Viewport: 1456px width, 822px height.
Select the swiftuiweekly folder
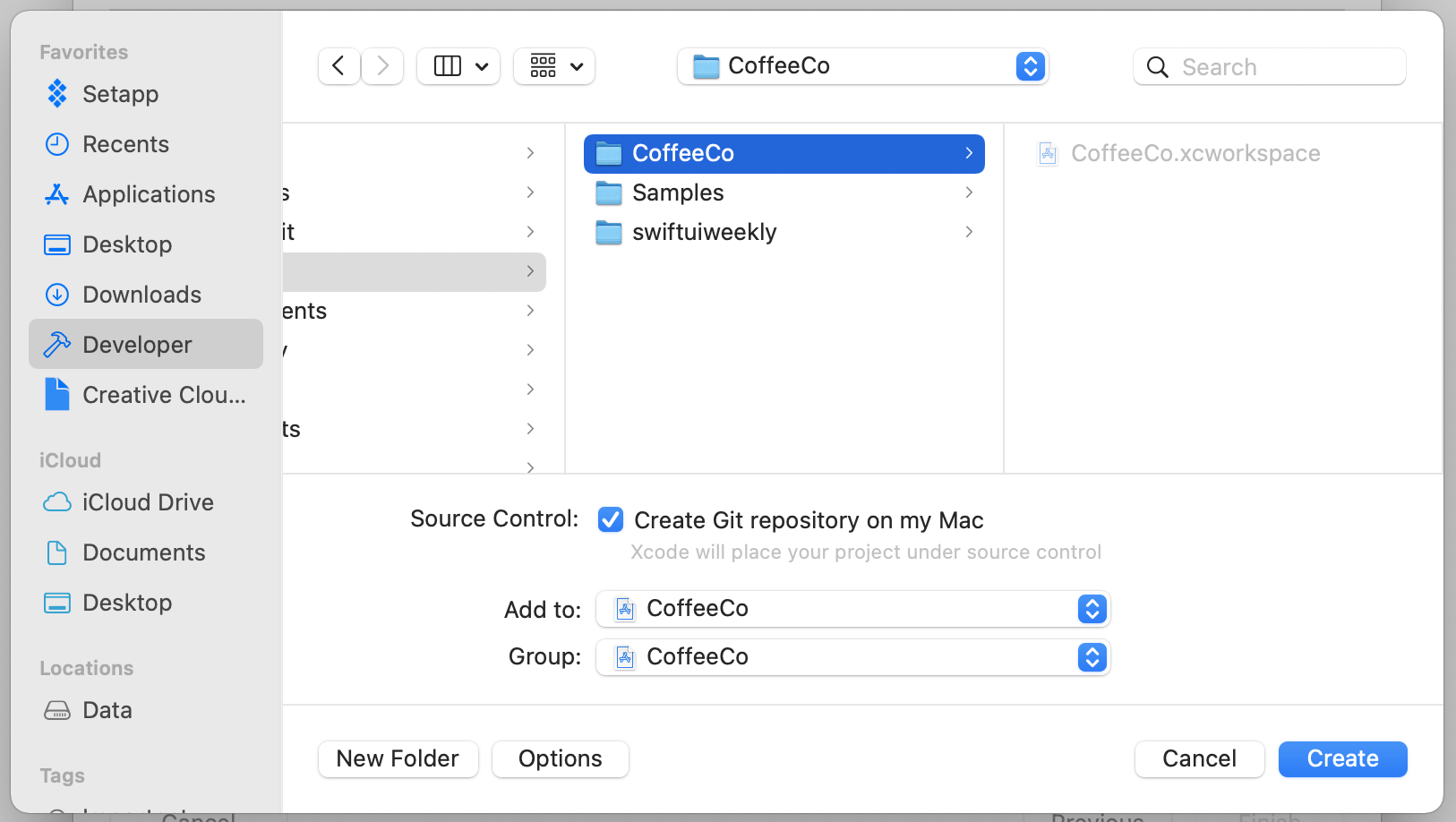(x=704, y=232)
